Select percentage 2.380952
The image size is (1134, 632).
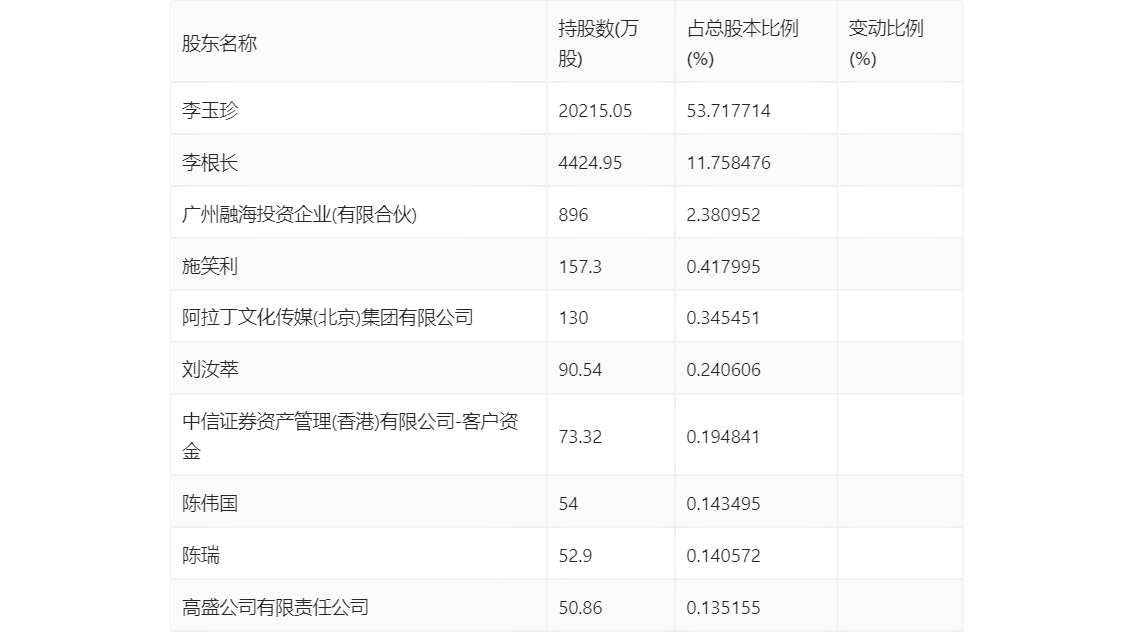[723, 215]
